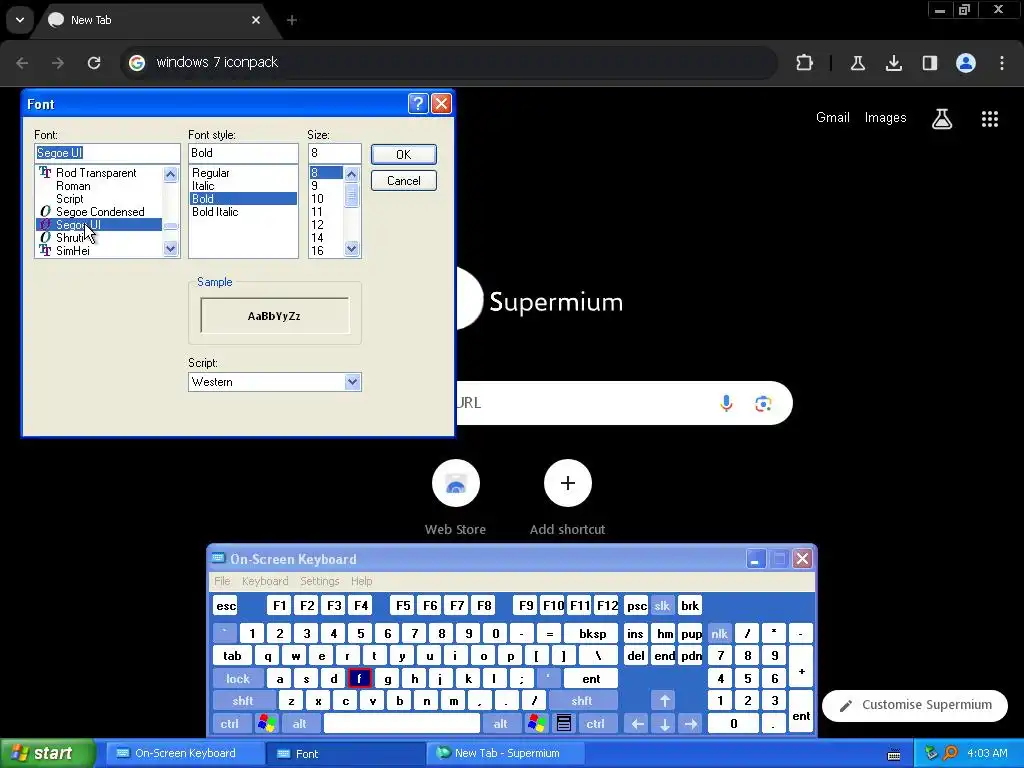Image resolution: width=1024 pixels, height=768 pixels.
Task: Open Settings menu in On-Screen Keyboard
Action: click(319, 581)
